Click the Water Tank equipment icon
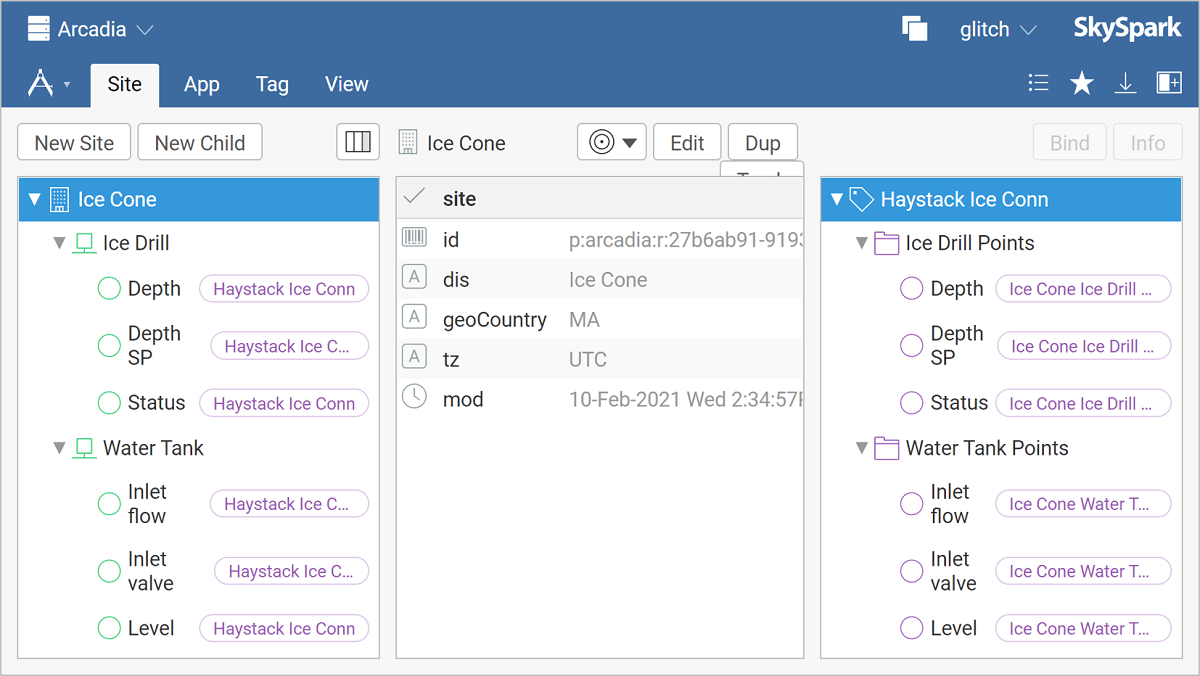Image resolution: width=1200 pixels, height=676 pixels. 84,448
